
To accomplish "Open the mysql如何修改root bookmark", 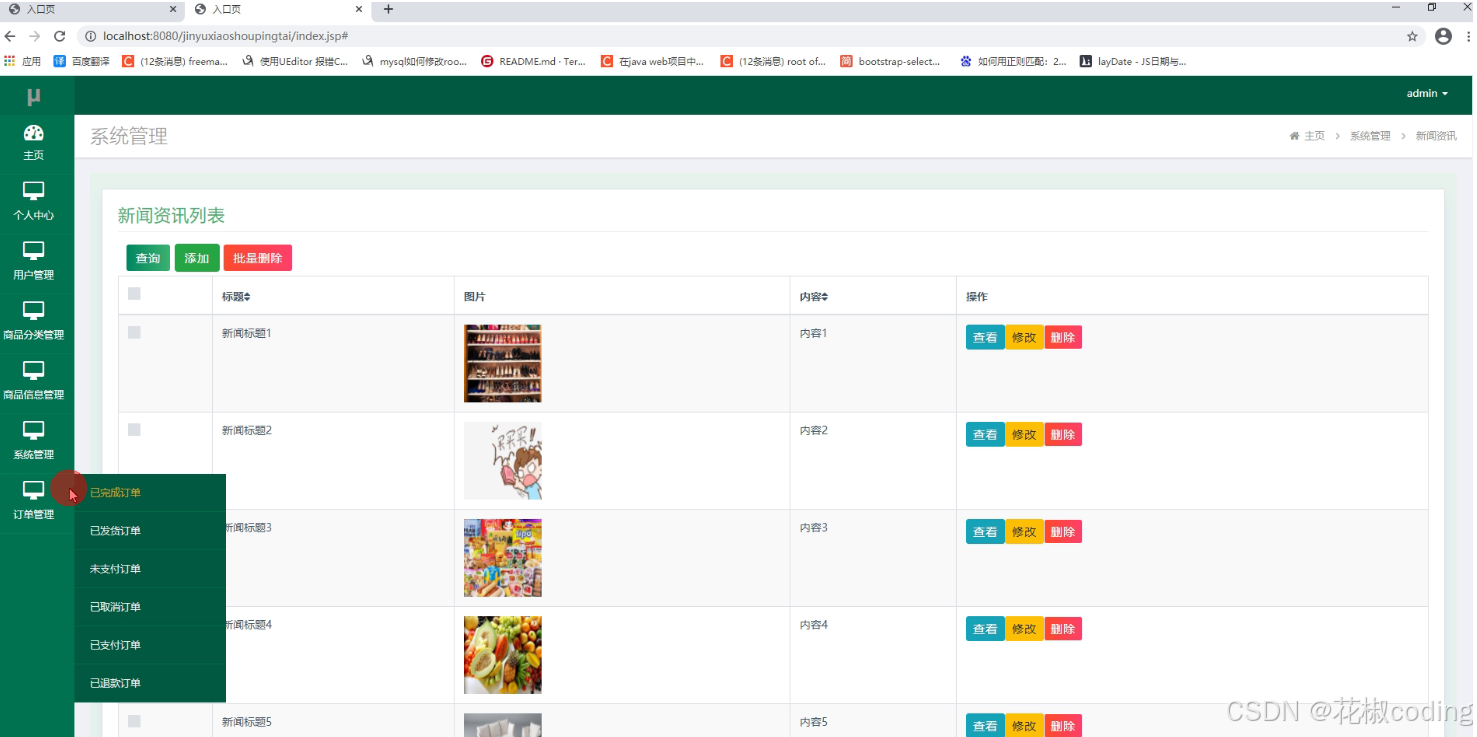I will tap(414, 61).
